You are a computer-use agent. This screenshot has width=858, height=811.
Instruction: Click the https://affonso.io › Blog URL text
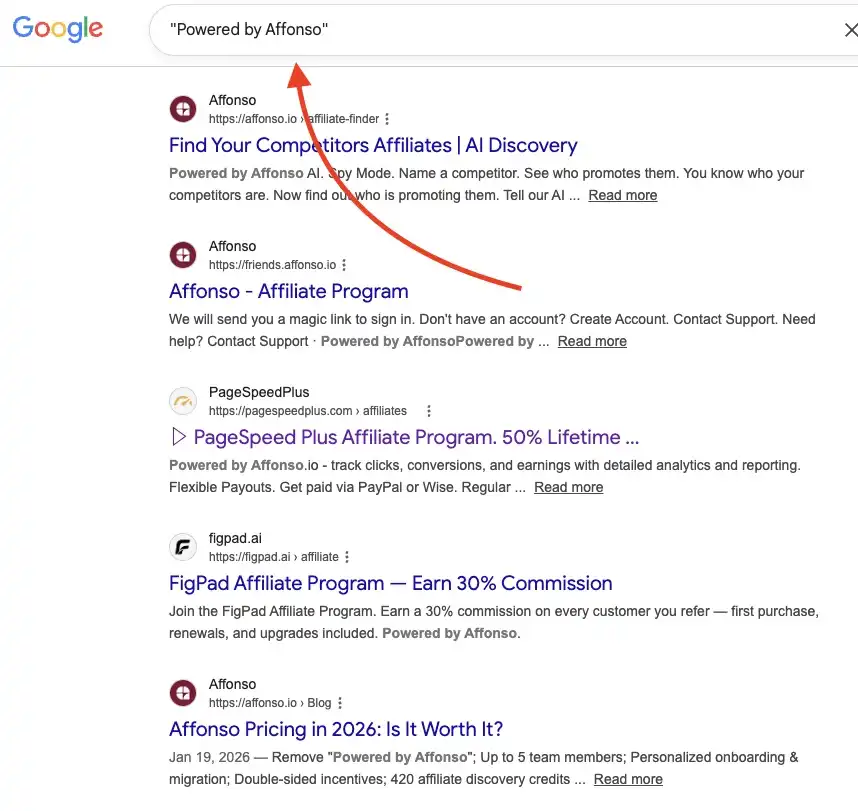(x=270, y=703)
